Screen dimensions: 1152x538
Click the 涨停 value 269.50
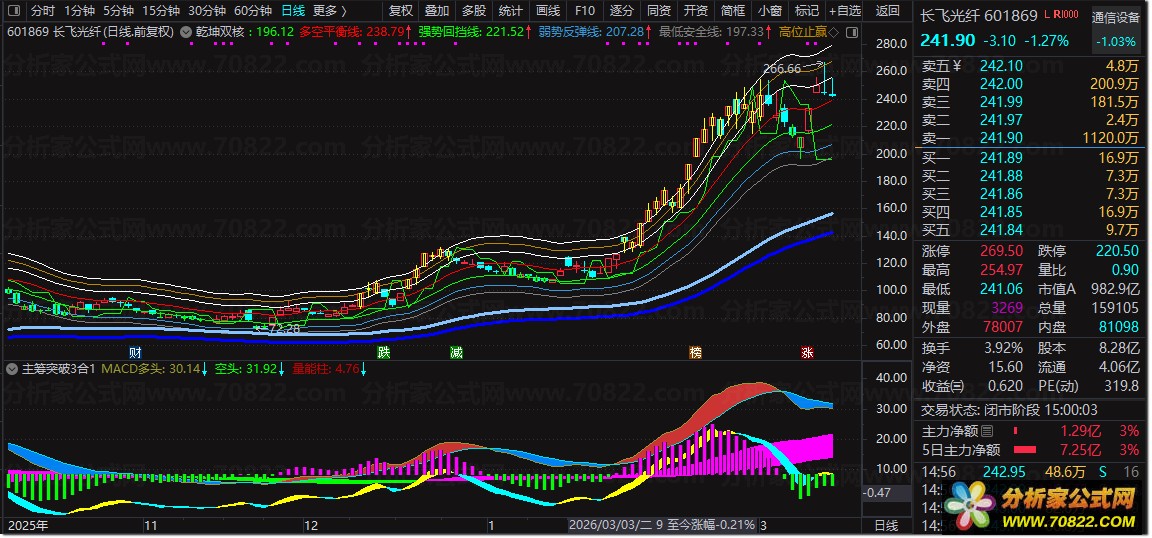[1002, 251]
